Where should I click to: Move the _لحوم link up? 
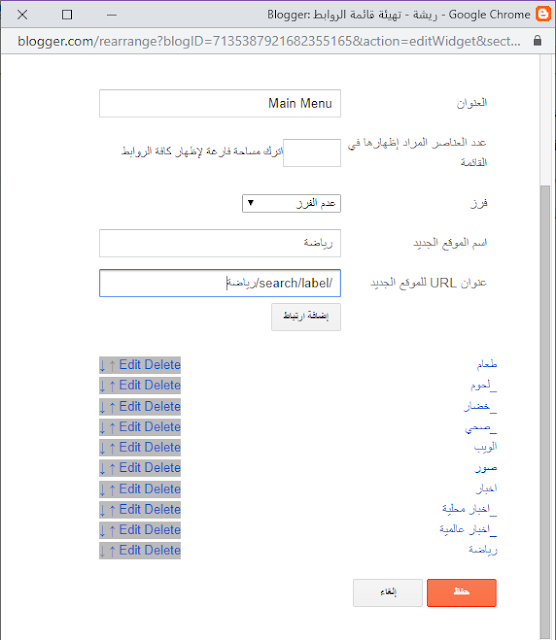(x=112, y=386)
